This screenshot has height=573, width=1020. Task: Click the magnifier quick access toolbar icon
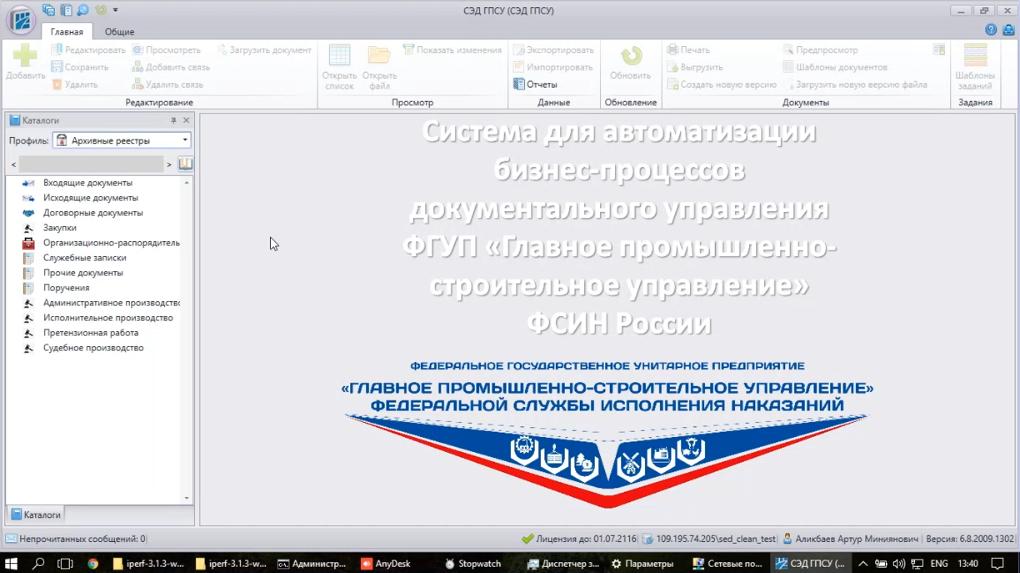coord(83,10)
